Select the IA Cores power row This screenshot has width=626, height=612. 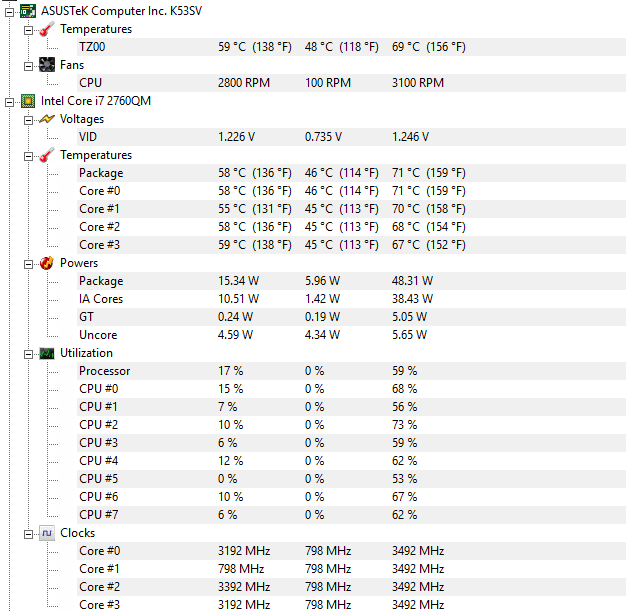pos(352,299)
